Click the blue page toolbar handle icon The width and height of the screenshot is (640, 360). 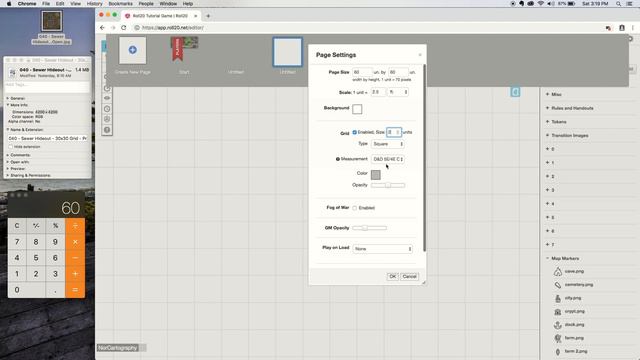point(515,92)
